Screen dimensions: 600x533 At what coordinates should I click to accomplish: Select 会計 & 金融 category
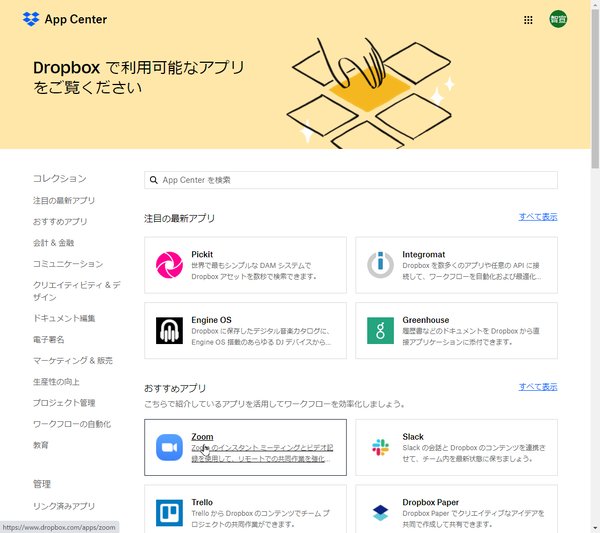click(x=54, y=243)
